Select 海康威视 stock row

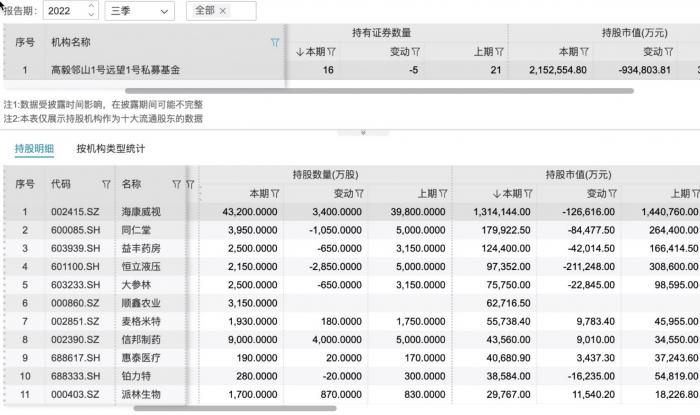[351, 212]
